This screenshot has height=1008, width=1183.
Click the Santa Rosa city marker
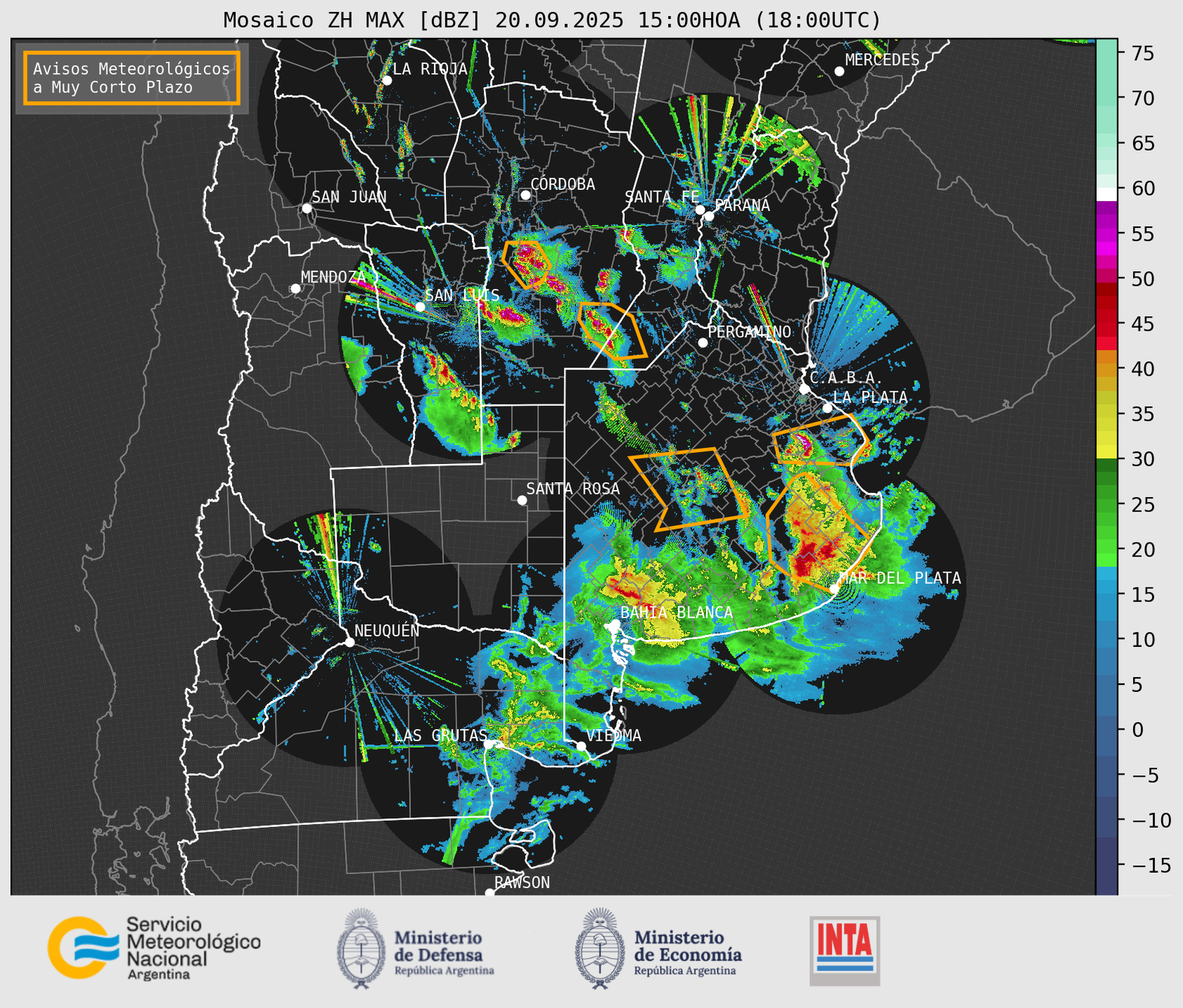[x=522, y=500]
